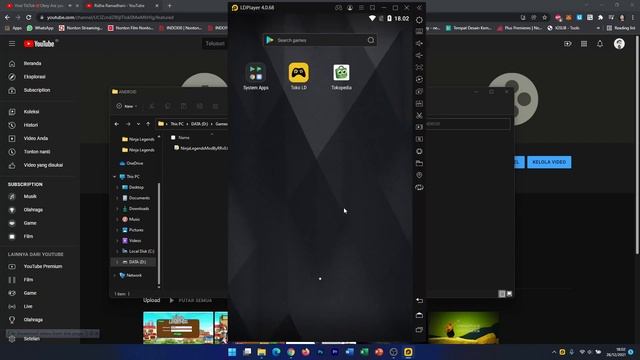Select OneDrive in File Explorer tree
Screen dimensions: 640x360
point(131,163)
